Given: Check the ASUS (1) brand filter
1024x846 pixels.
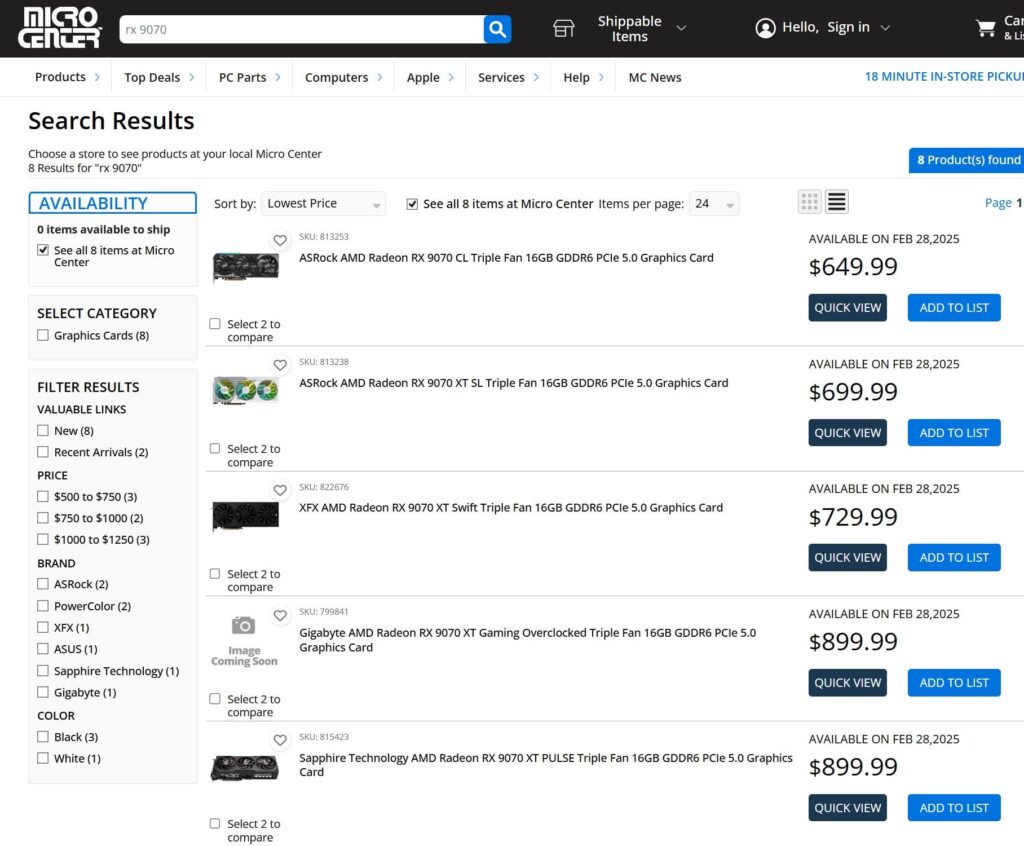Looking at the screenshot, I should click(43, 649).
